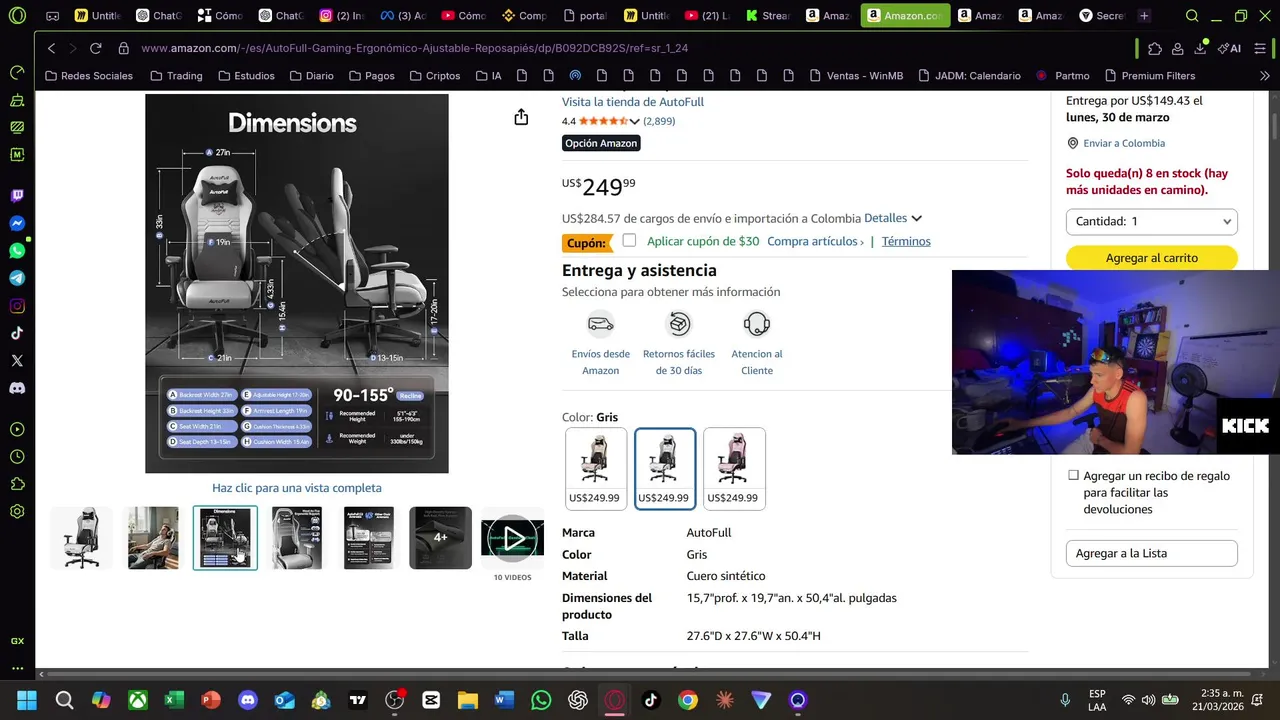Open the Redes Sociales bookmark folder

(x=89, y=76)
